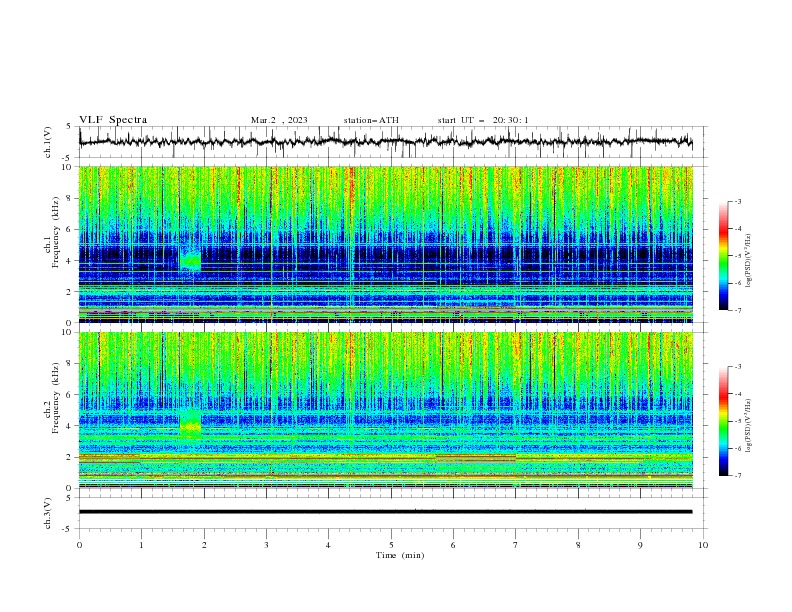Click the ch.2 "Frequency (kHz)" axis label
Image resolution: width=792 pixels, height=612 pixels.
pos(56,397)
